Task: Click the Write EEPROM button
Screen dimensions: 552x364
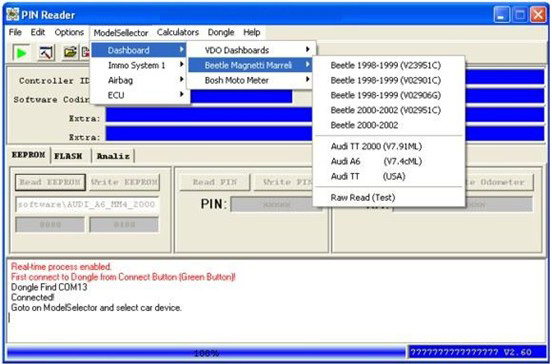Action: pos(124,182)
